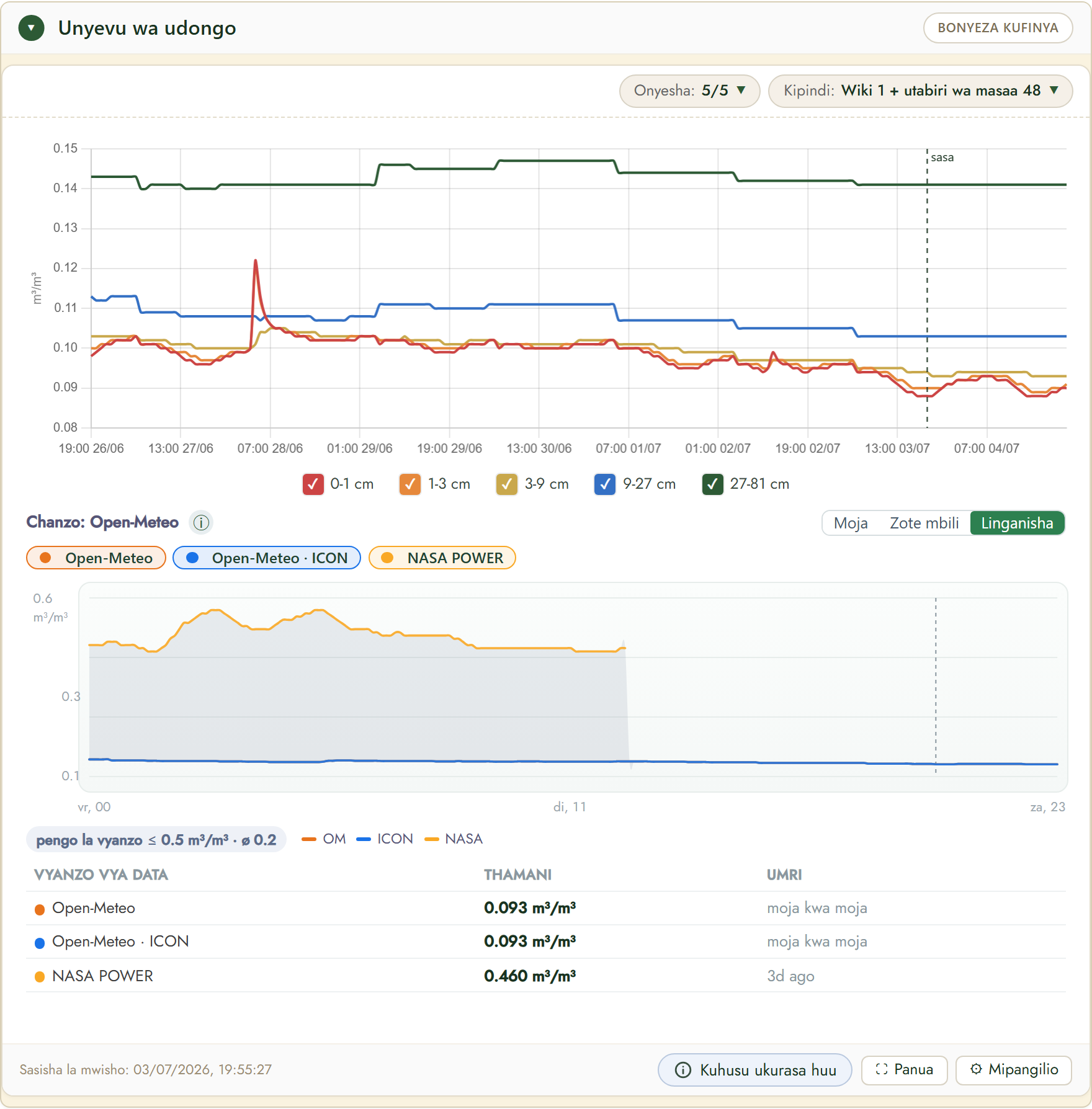The width and height of the screenshot is (1092, 1109).
Task: Click the NASA POWER table row
Action: (546, 976)
